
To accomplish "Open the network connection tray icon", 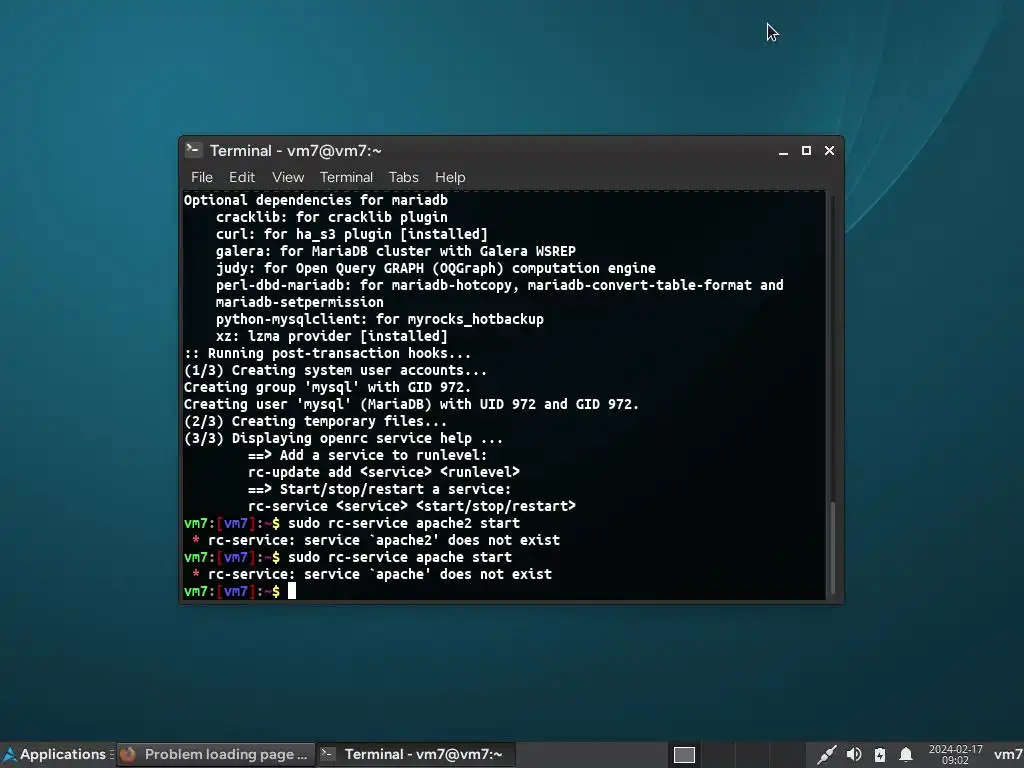I will [826, 755].
